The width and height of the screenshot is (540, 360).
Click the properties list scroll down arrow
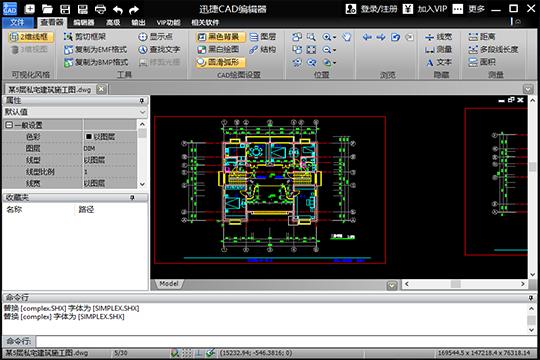143,184
